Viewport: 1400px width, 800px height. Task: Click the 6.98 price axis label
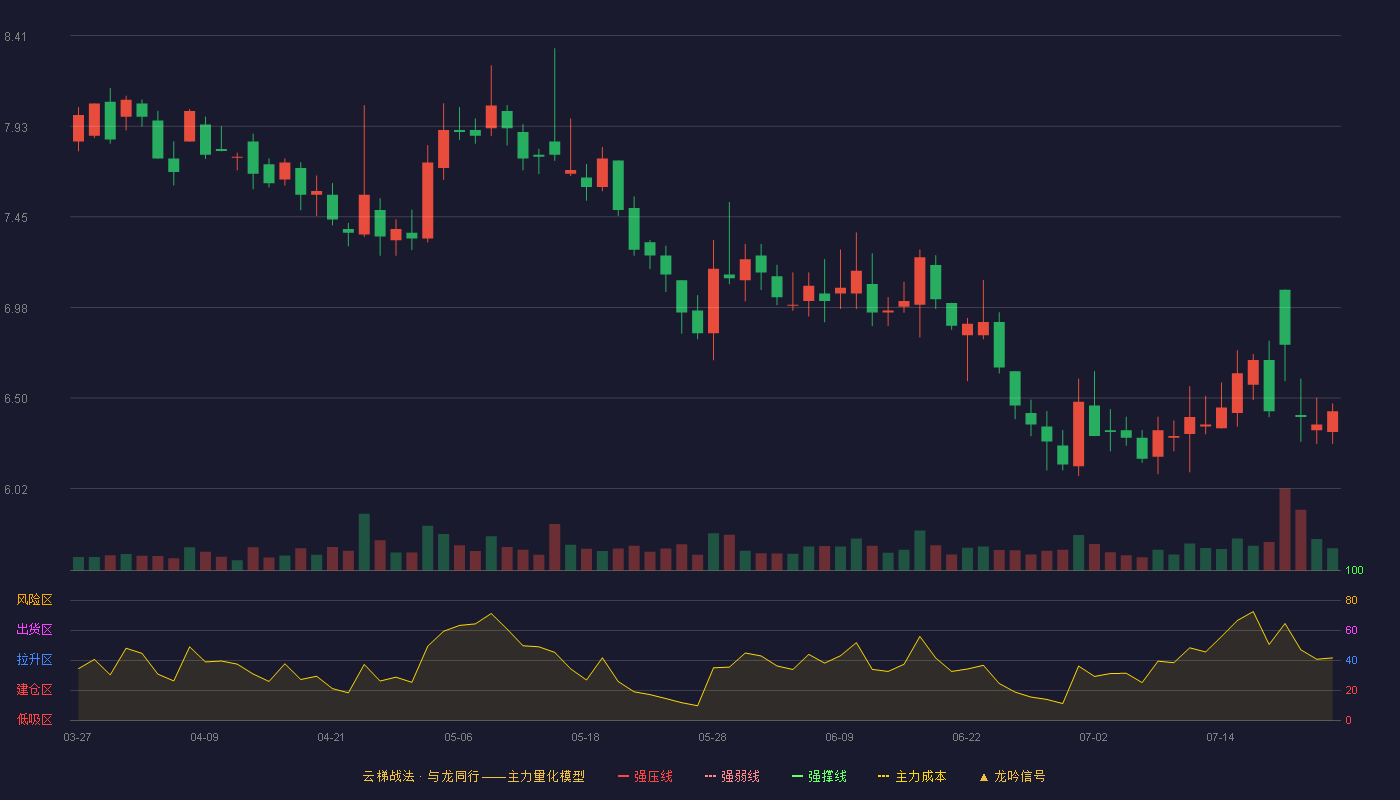15,309
